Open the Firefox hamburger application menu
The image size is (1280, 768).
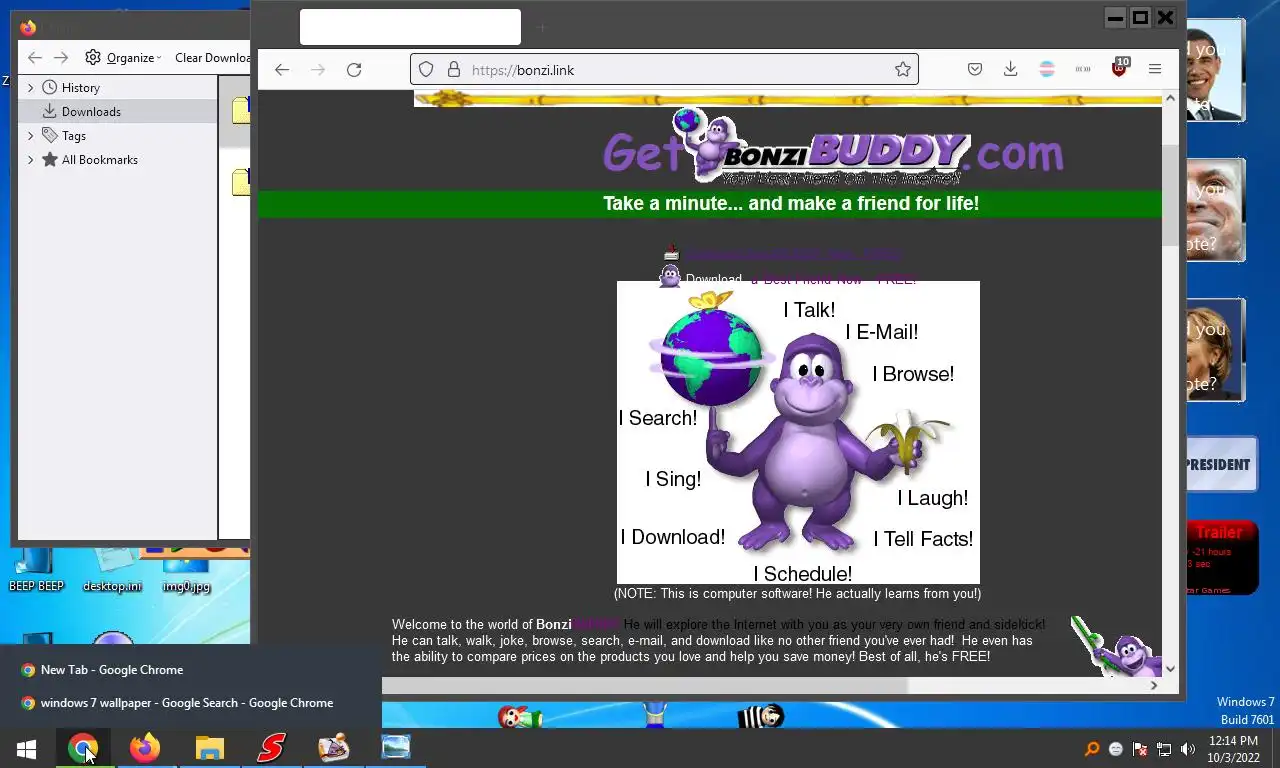tap(1155, 70)
